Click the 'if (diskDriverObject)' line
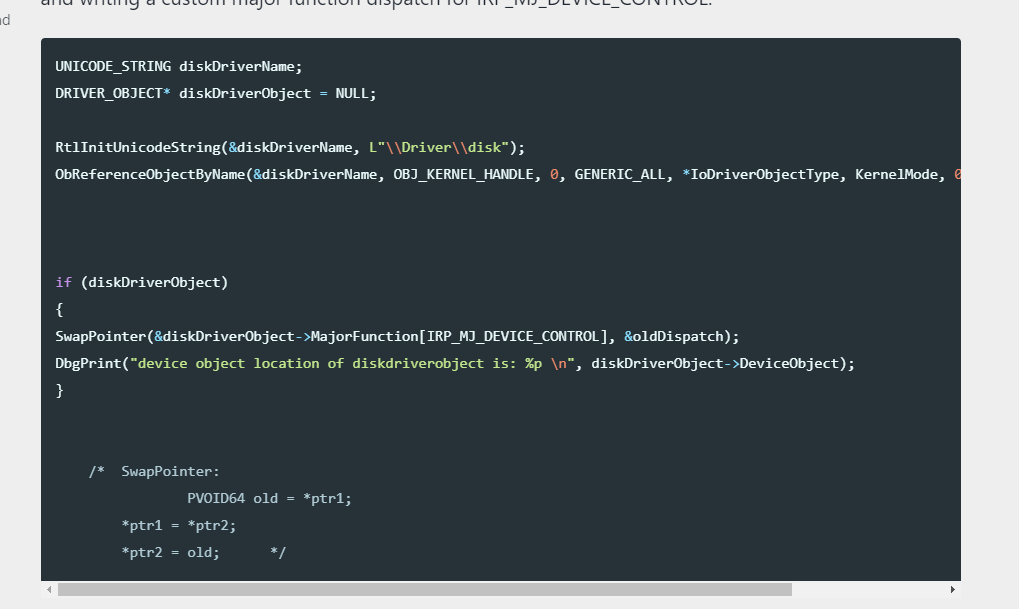This screenshot has height=609, width=1019. pos(142,283)
